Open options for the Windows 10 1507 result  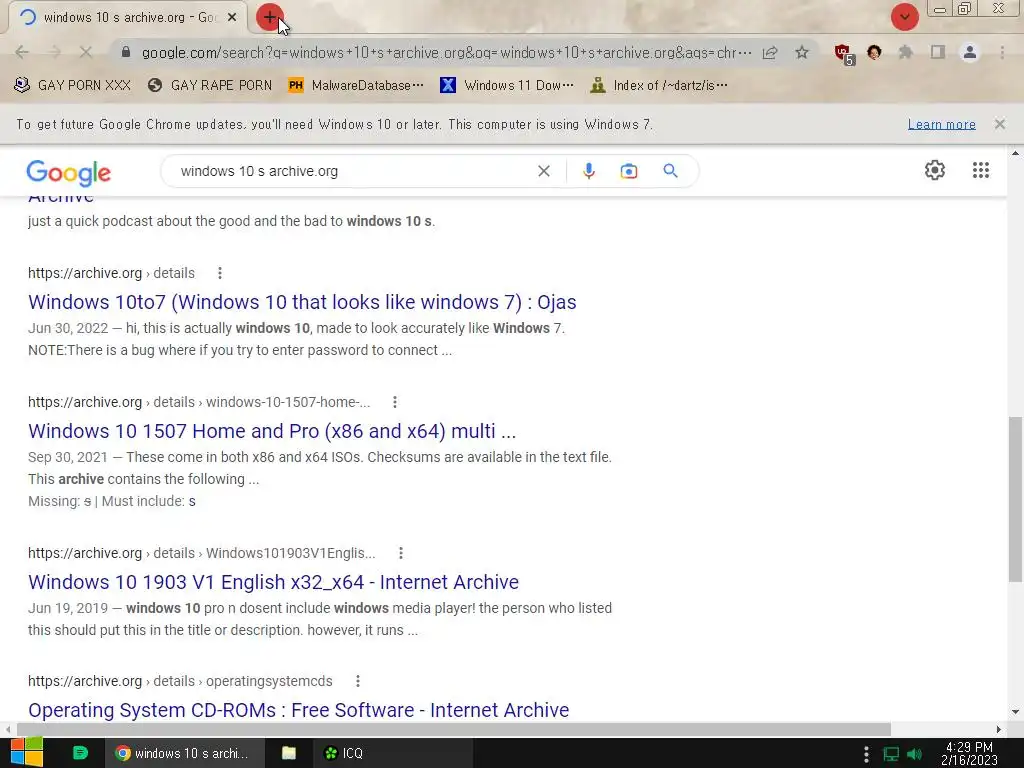(394, 402)
